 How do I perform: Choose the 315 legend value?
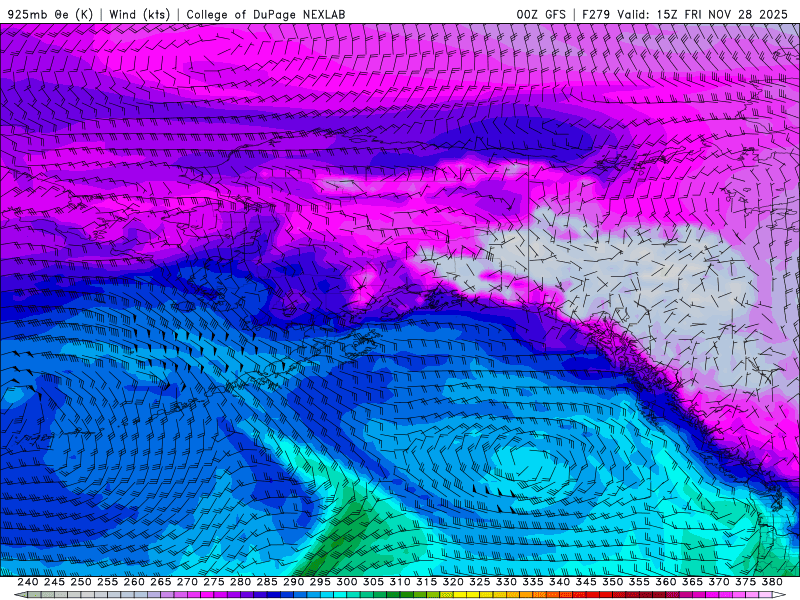426,582
